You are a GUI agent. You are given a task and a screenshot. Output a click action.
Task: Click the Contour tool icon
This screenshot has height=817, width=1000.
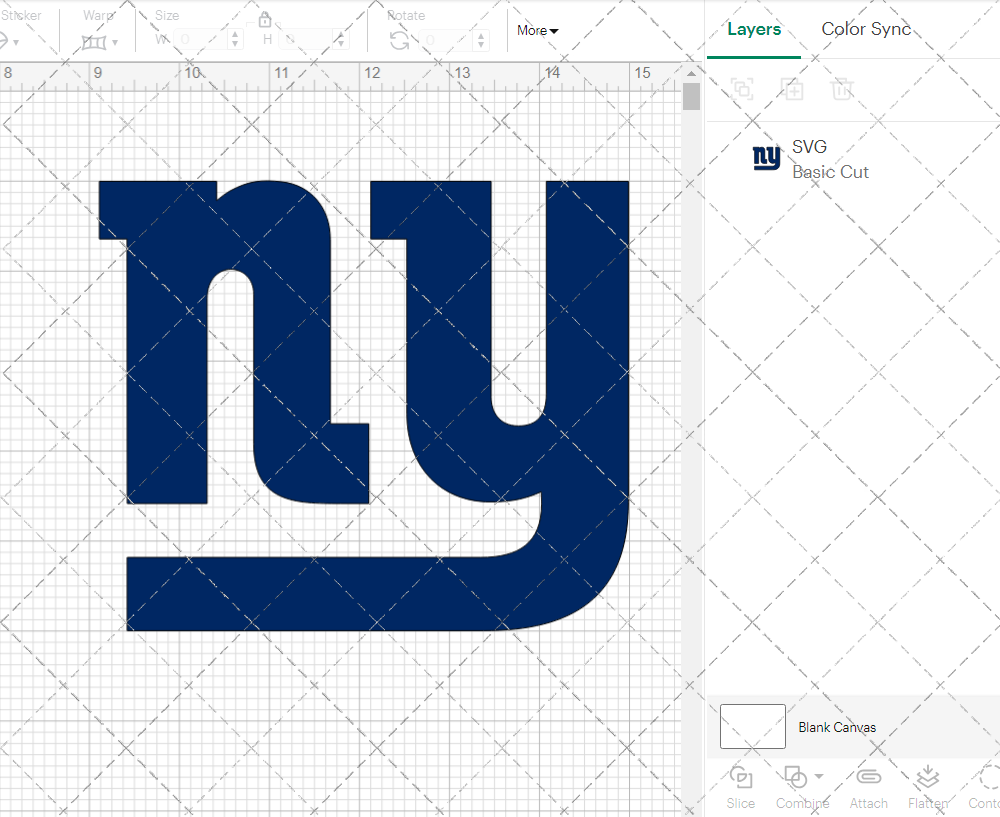tap(989, 777)
